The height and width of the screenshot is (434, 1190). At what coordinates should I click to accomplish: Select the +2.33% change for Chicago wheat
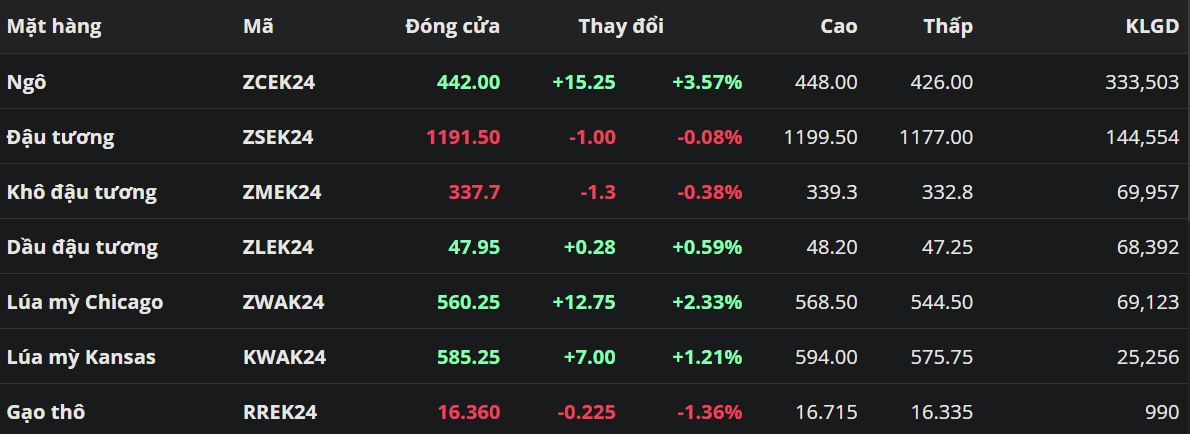707,302
